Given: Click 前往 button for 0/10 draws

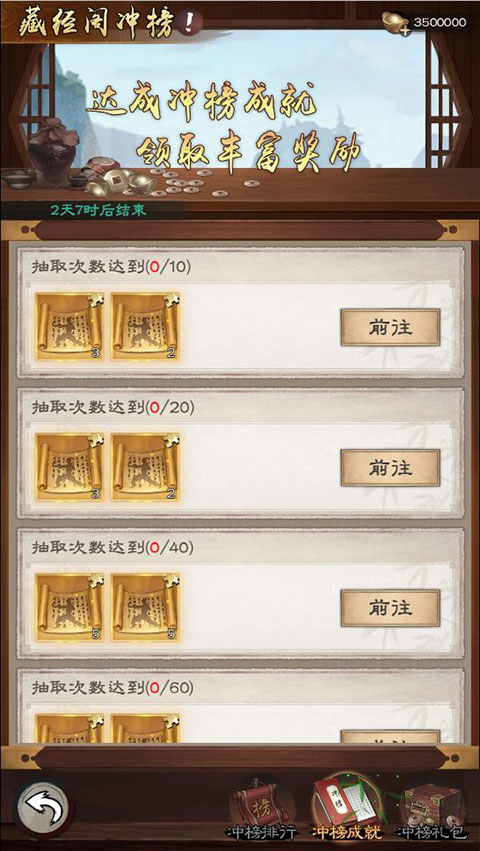Looking at the screenshot, I should [390, 327].
